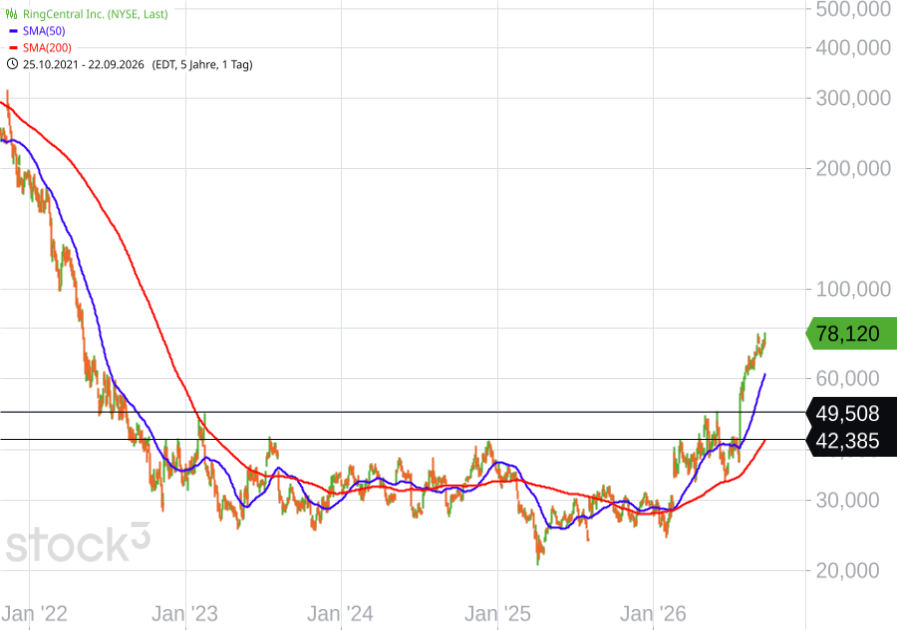Select the SMA(50) legend label
Screen dimensions: 897x630
tap(44, 31)
